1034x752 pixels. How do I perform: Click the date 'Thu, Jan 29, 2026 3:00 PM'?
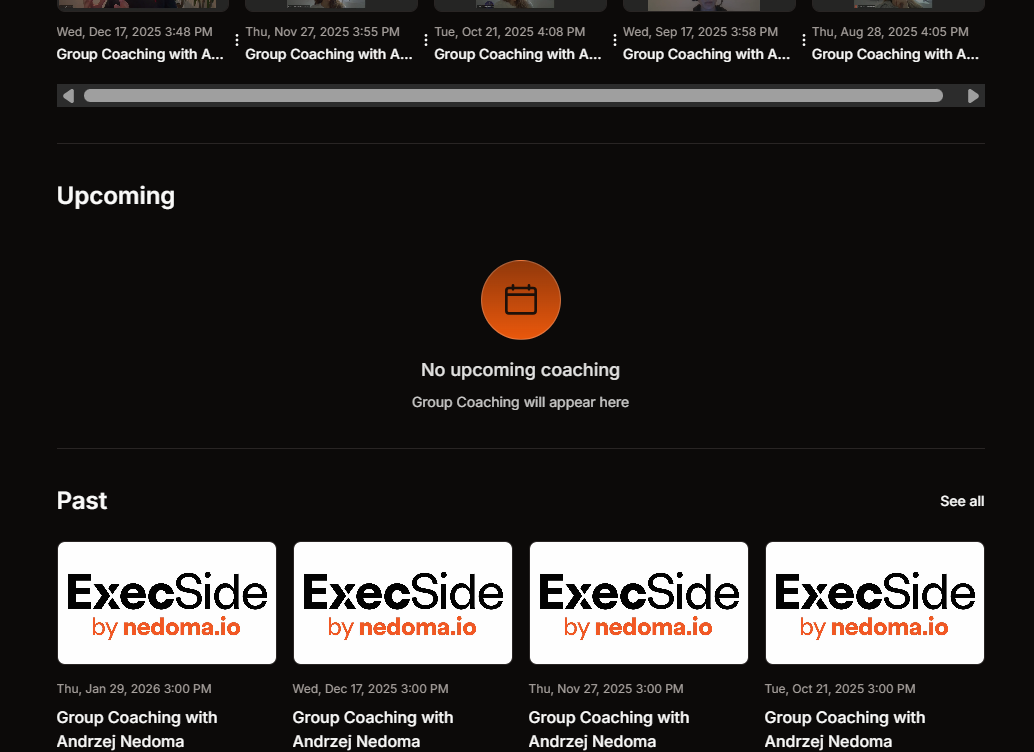(134, 689)
